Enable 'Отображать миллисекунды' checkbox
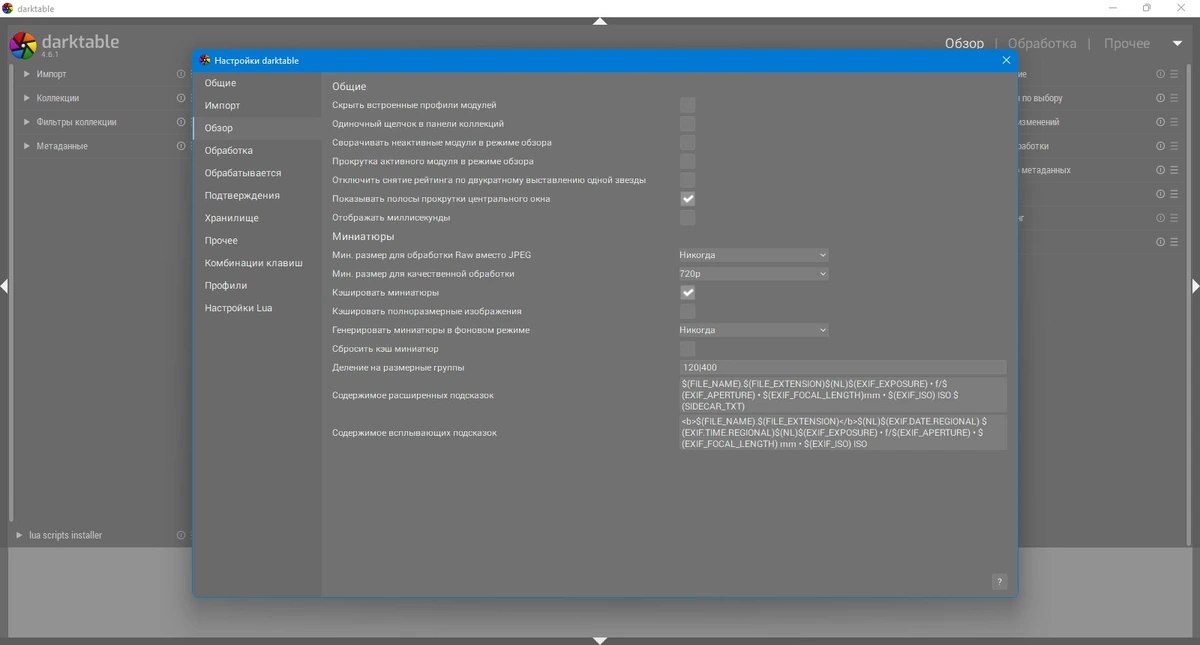1200x645 pixels. pos(687,218)
